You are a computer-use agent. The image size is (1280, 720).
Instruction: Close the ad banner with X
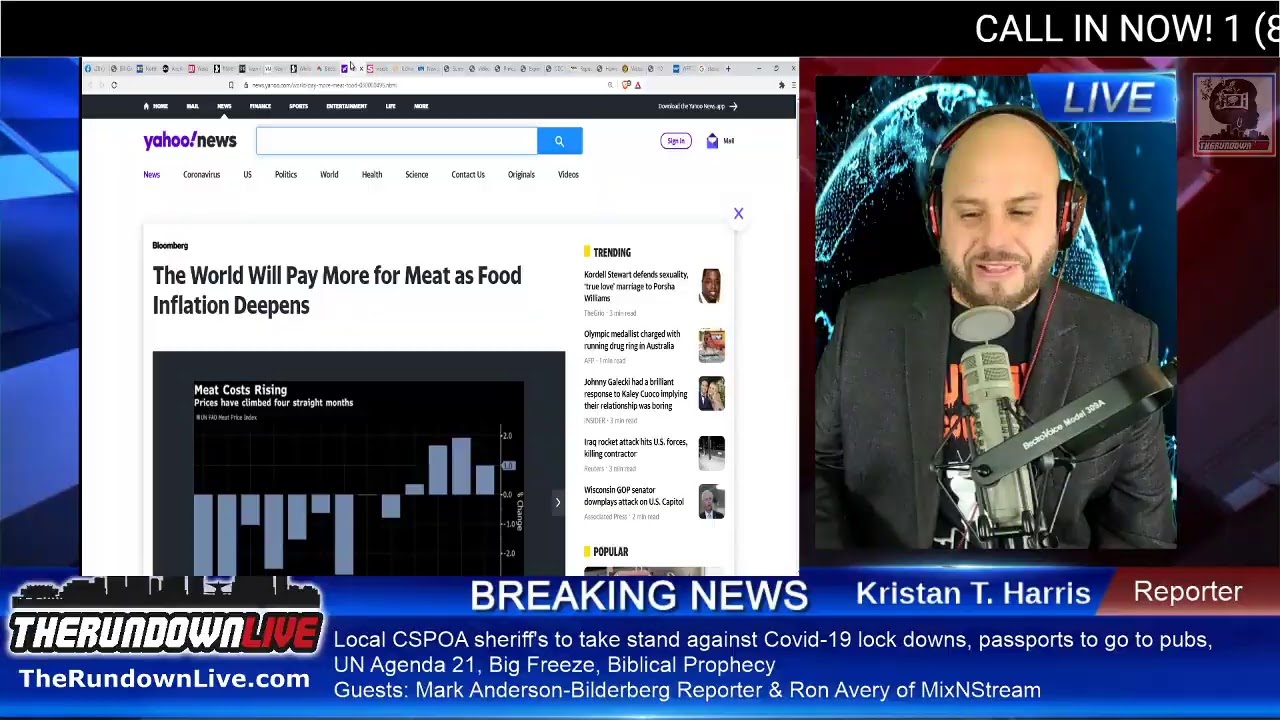(738, 214)
